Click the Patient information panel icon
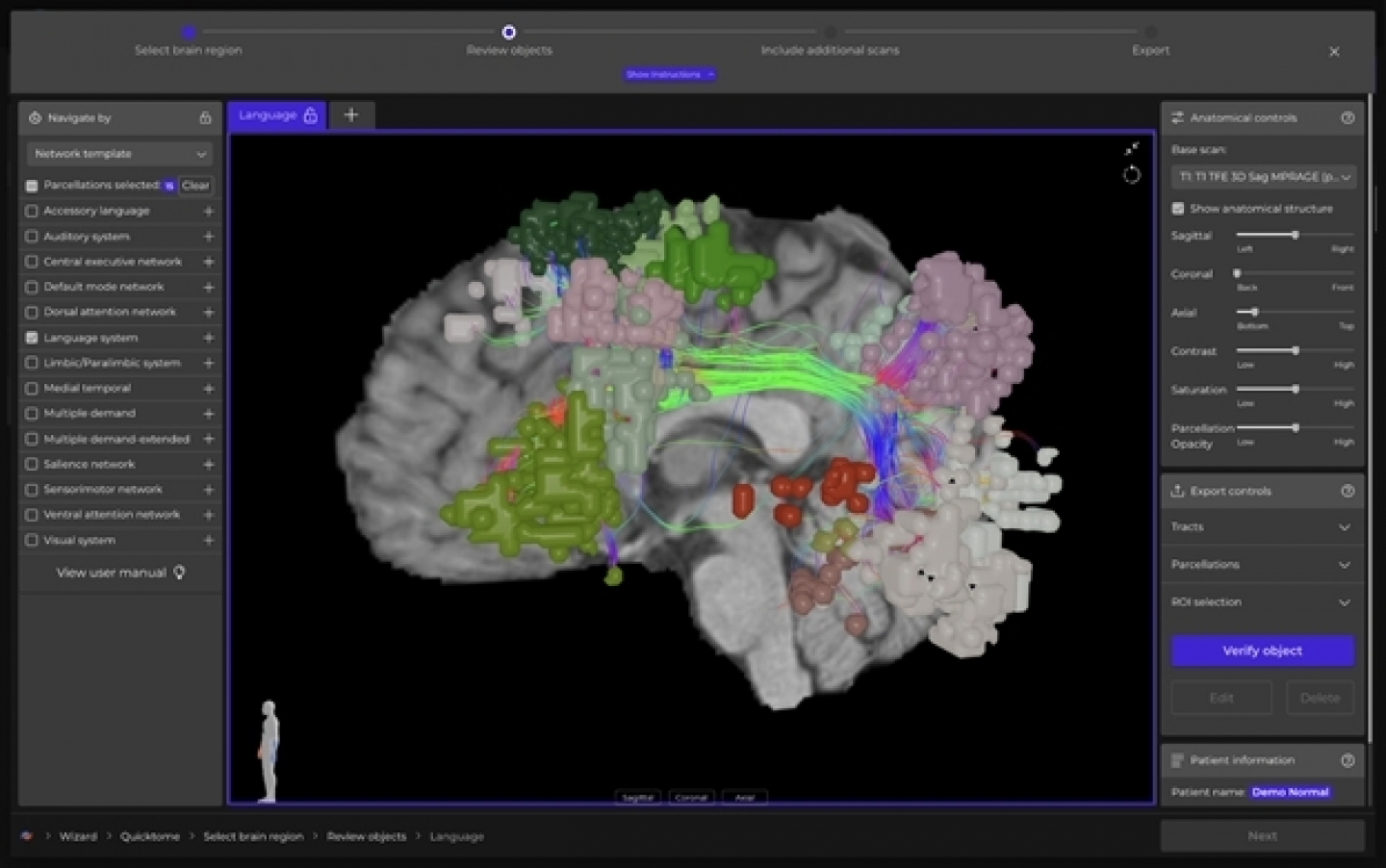 coord(1177,760)
